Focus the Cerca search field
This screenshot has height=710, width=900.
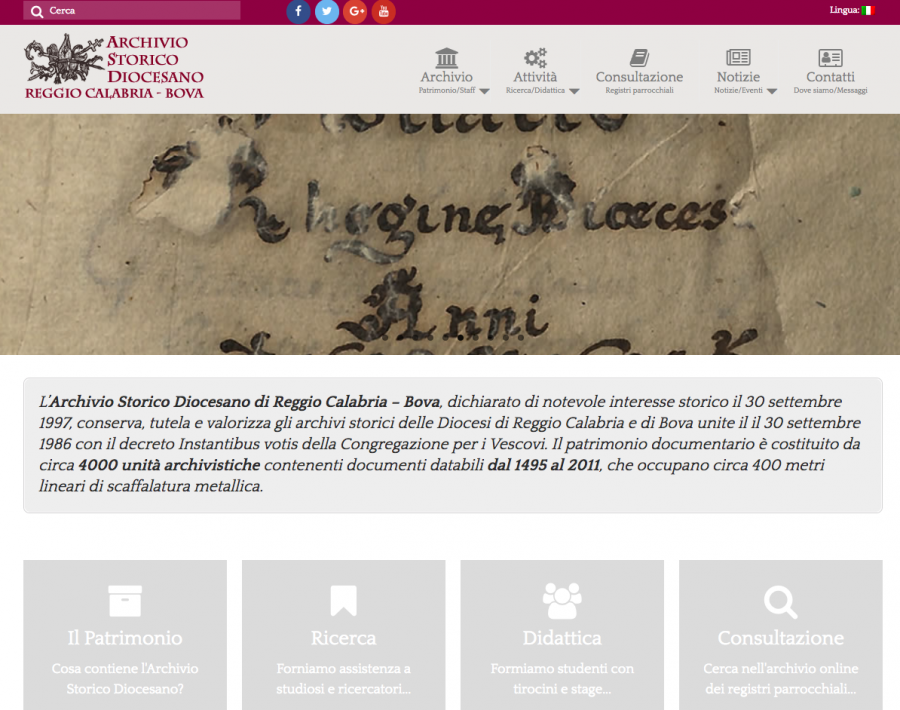click(131, 10)
